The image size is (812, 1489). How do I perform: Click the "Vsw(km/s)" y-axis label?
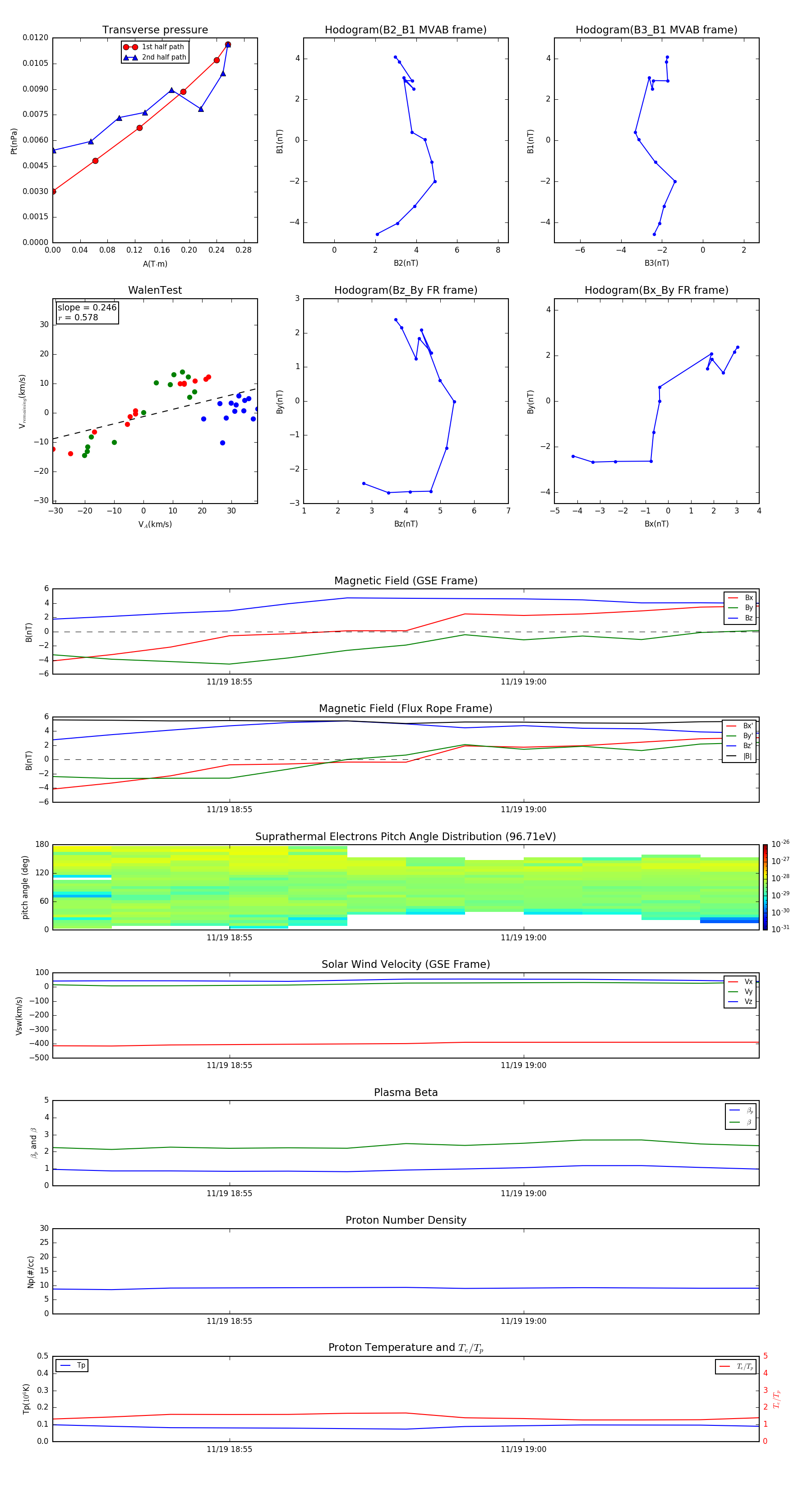coord(19,1016)
